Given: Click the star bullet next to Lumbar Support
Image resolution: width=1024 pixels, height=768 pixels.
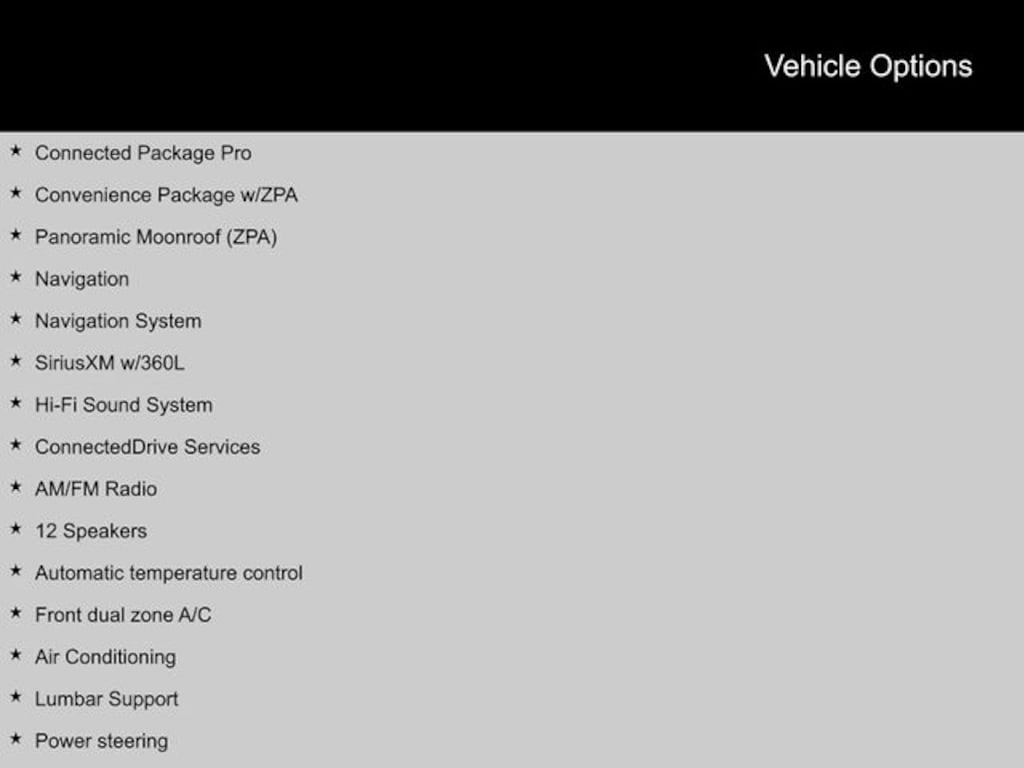Looking at the screenshot, I should (x=15, y=697).
